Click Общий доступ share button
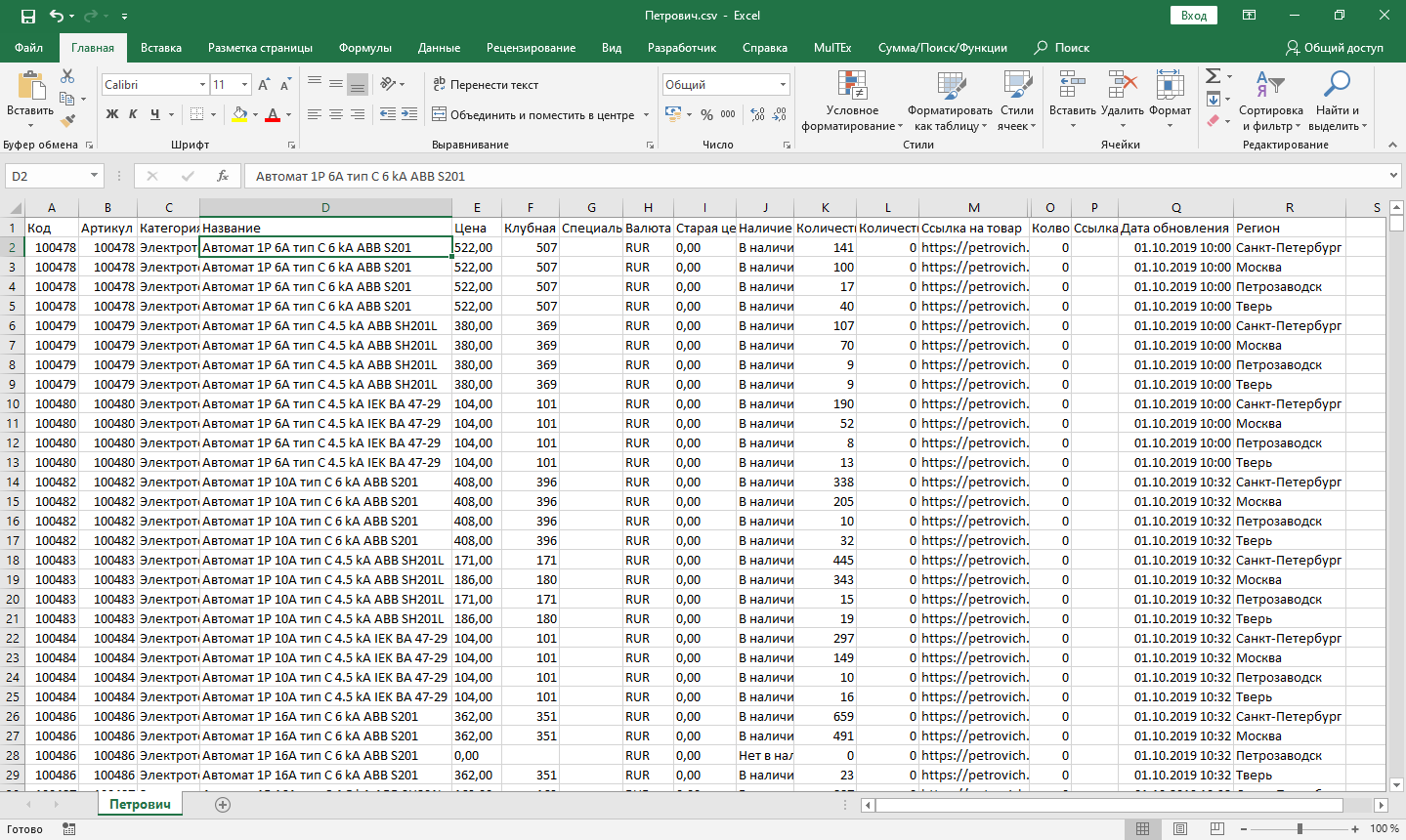The height and width of the screenshot is (840, 1406). click(1335, 48)
